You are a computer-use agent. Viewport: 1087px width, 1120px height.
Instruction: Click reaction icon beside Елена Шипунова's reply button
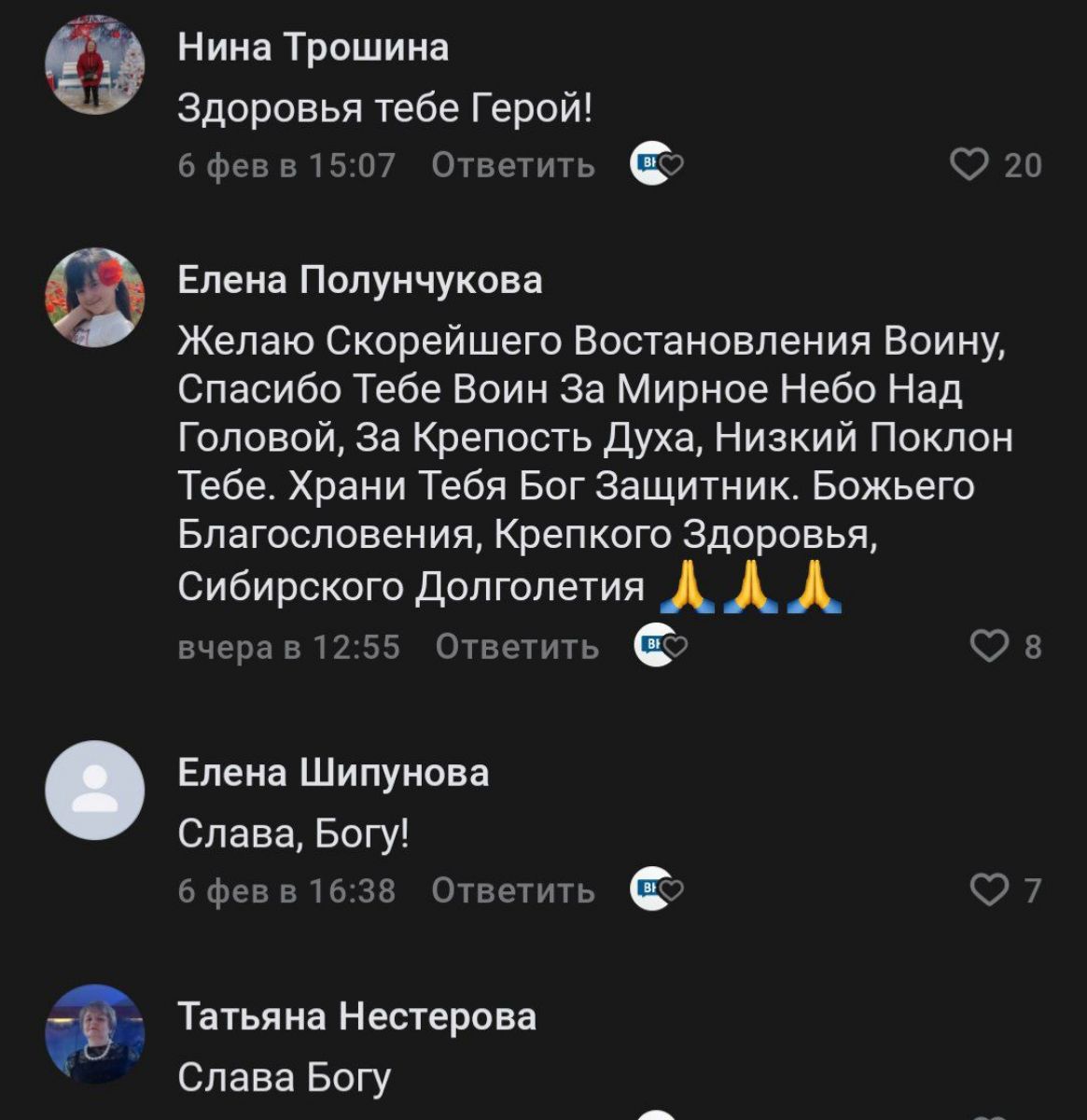pos(658,890)
